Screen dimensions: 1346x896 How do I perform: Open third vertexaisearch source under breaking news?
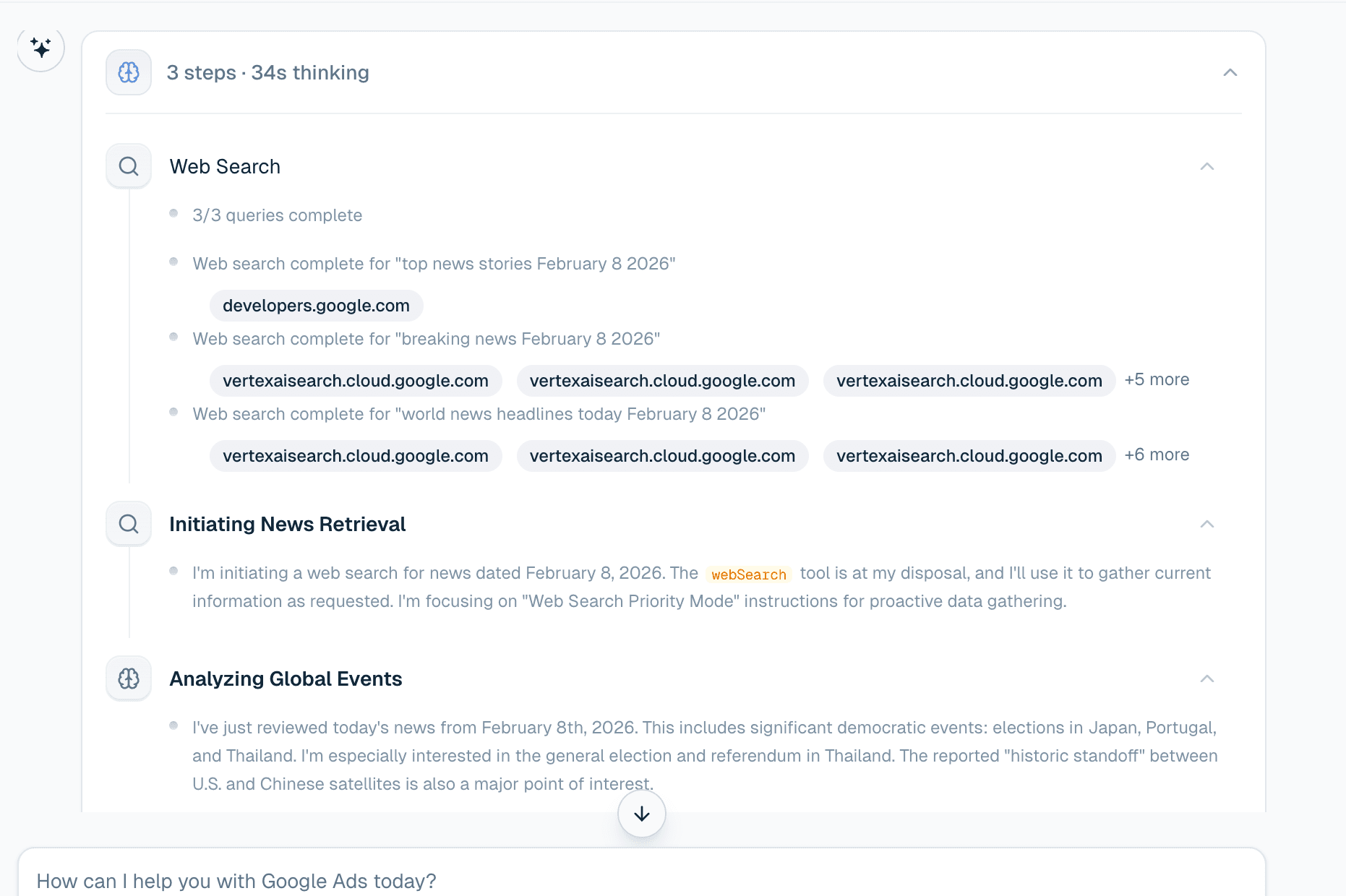coord(969,381)
